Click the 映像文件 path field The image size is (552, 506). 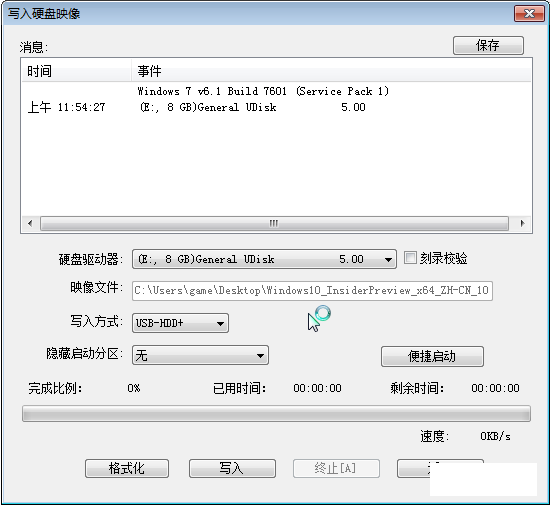pos(312,291)
